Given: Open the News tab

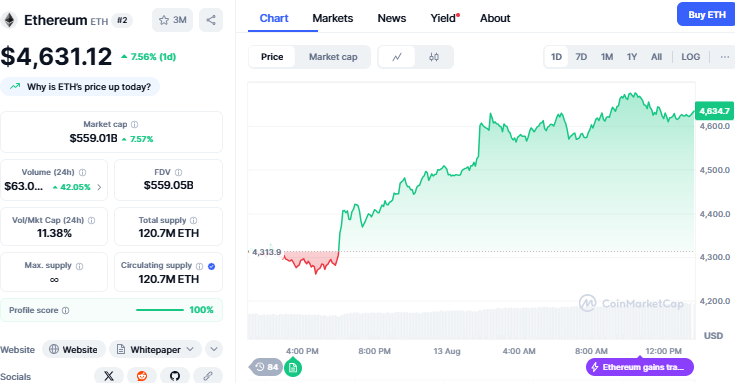Looking at the screenshot, I should point(392,18).
